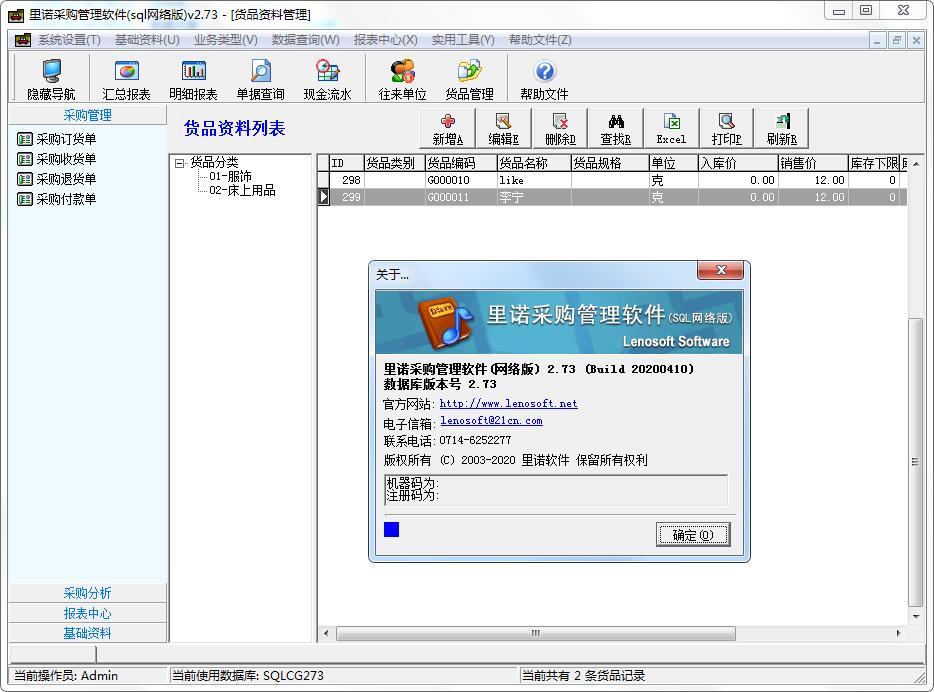Screen dimensions: 934x692
Task: Search goods using 查找R
Action: click(x=615, y=129)
